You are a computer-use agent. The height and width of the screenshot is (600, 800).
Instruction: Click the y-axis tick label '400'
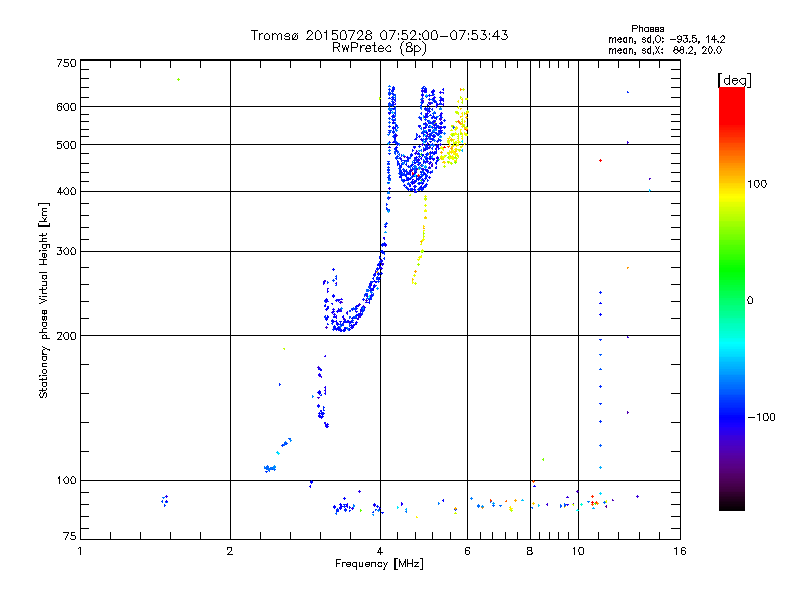[66, 192]
